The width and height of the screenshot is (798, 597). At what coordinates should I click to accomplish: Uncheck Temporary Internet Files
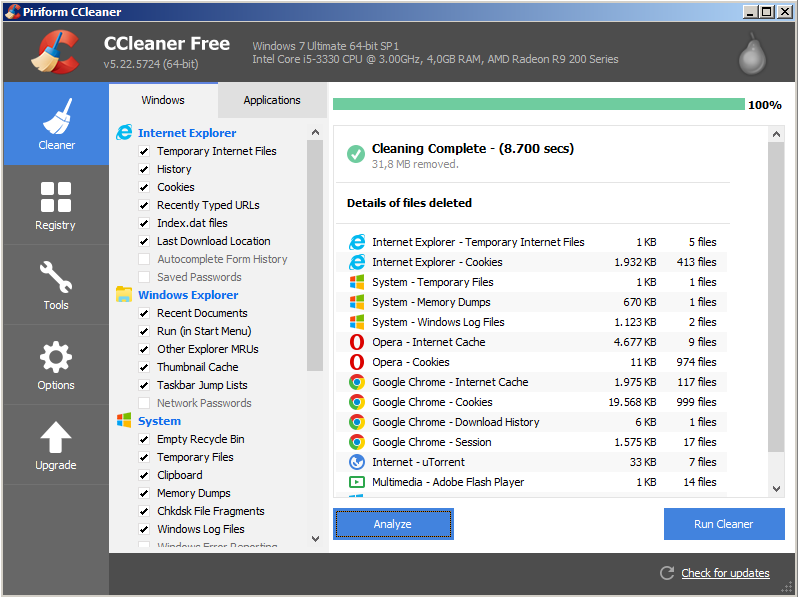pos(144,151)
